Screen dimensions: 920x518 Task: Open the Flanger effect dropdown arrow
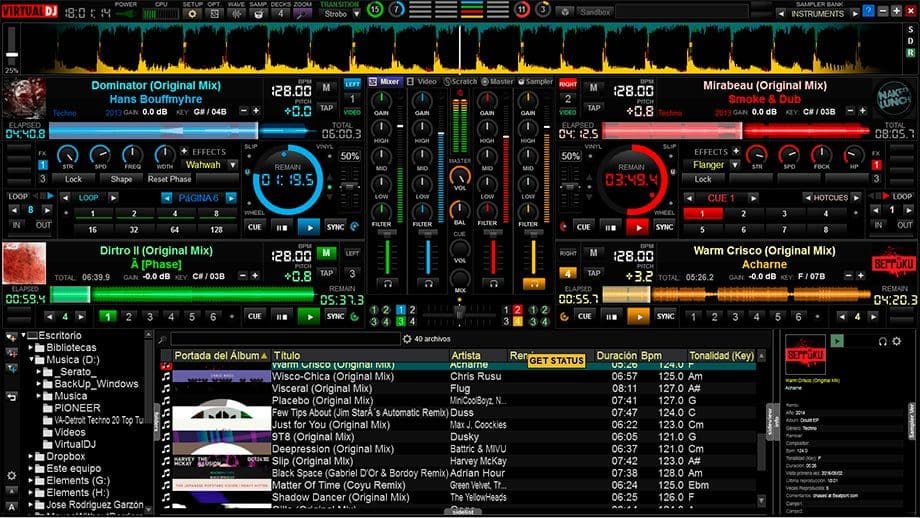pyautogui.click(x=735, y=165)
